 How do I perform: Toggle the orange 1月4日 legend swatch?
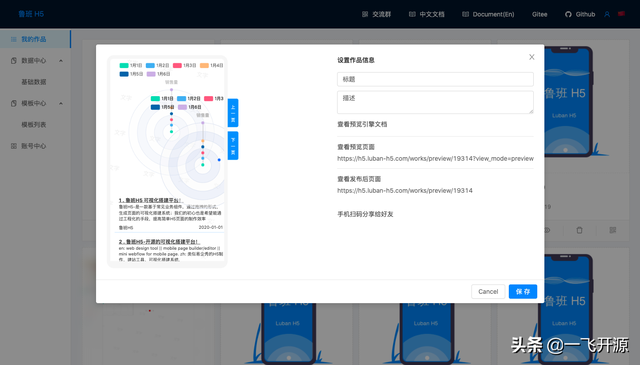click(x=204, y=65)
